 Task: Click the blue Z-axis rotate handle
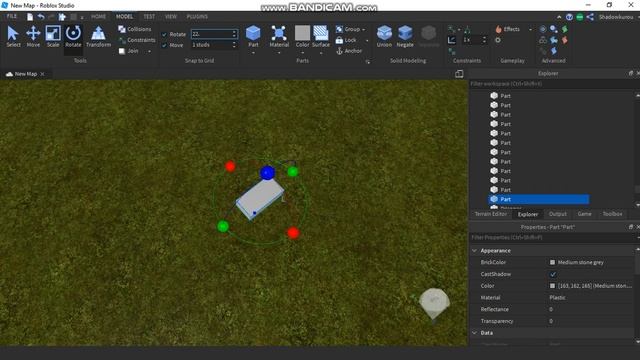point(267,173)
